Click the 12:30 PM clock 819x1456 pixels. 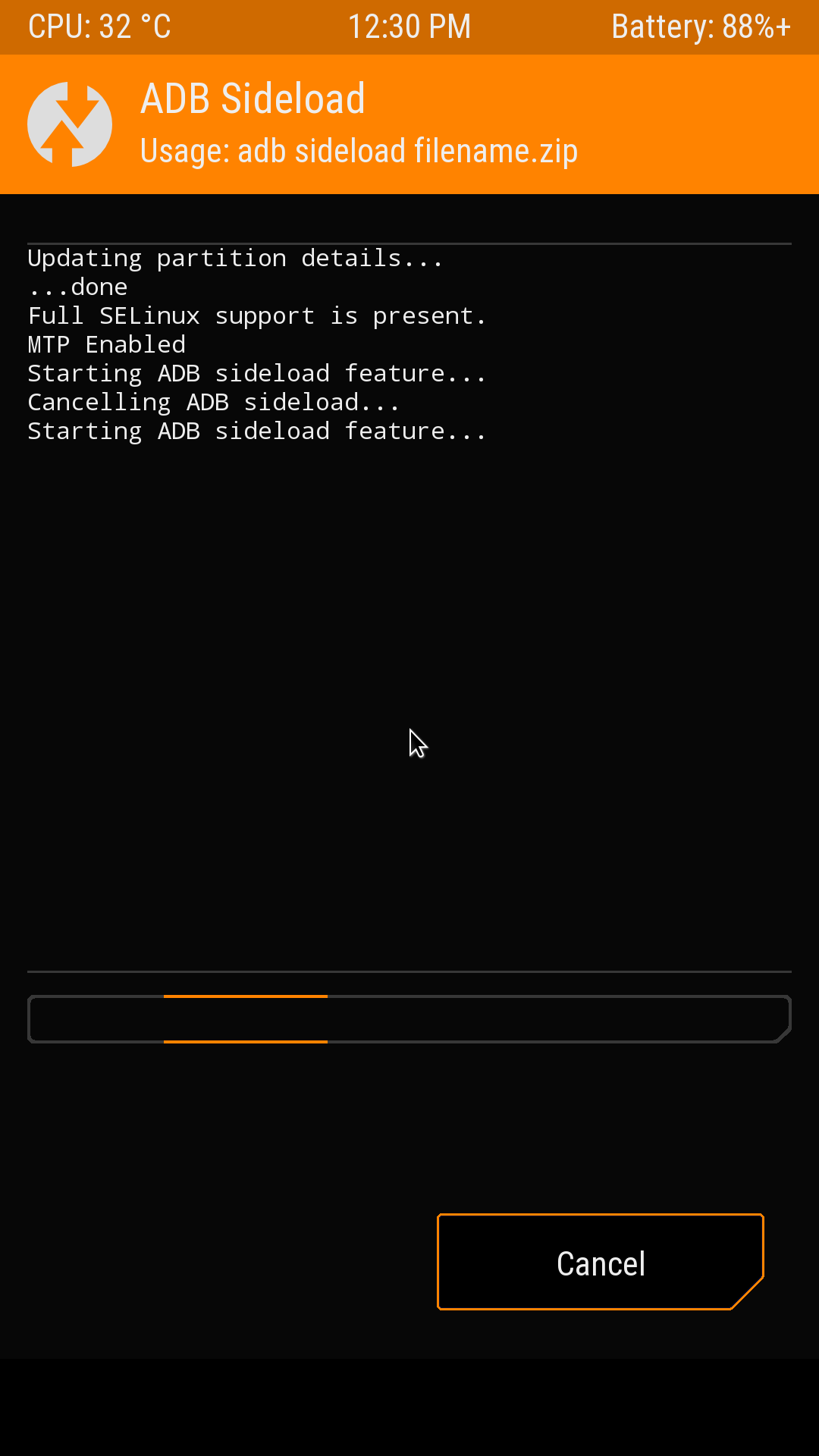tap(409, 27)
